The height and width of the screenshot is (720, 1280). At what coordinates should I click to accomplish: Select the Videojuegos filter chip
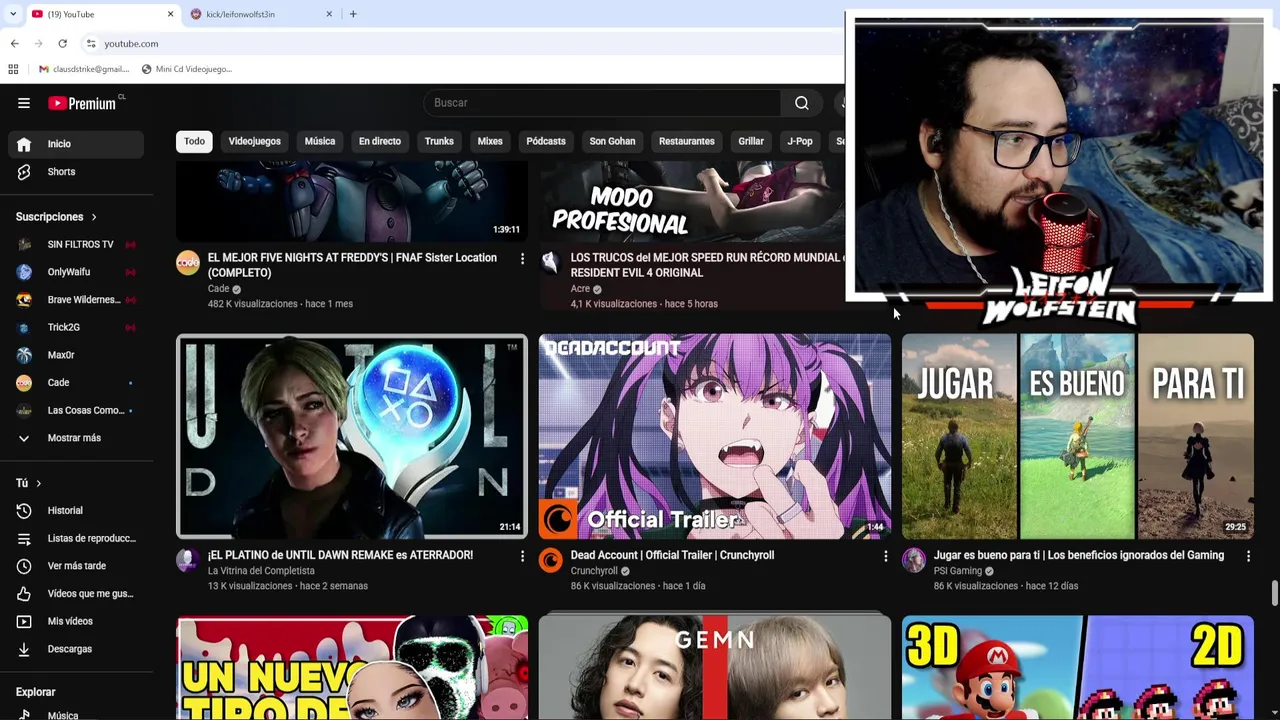254,141
